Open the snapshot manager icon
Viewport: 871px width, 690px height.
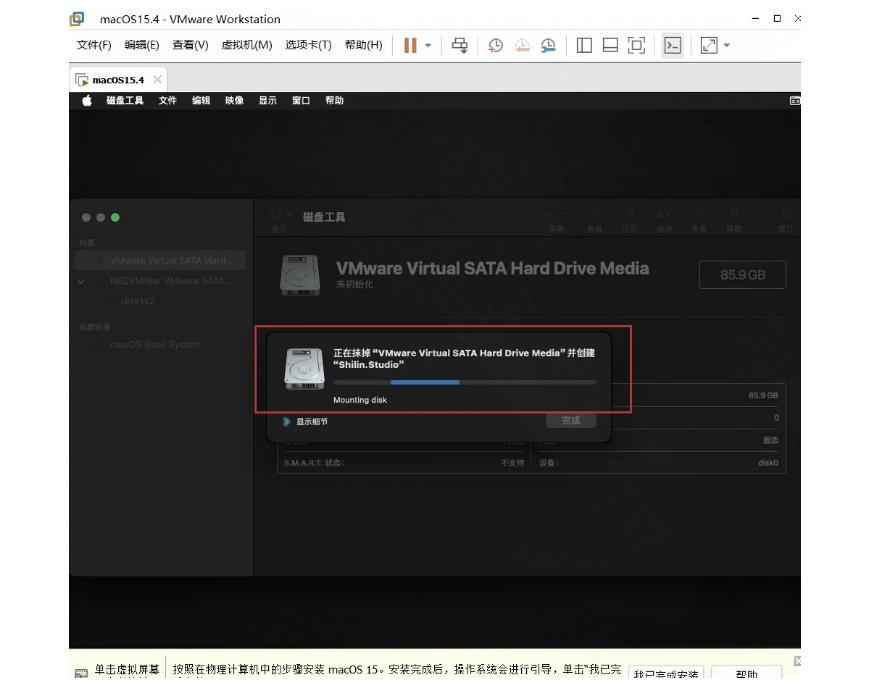click(x=548, y=46)
